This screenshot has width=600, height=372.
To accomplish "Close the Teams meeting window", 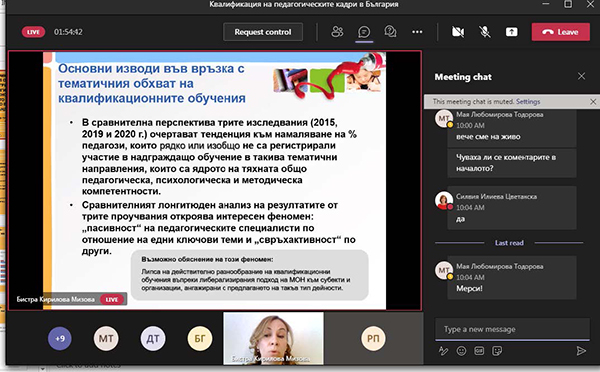I will click(x=590, y=4).
